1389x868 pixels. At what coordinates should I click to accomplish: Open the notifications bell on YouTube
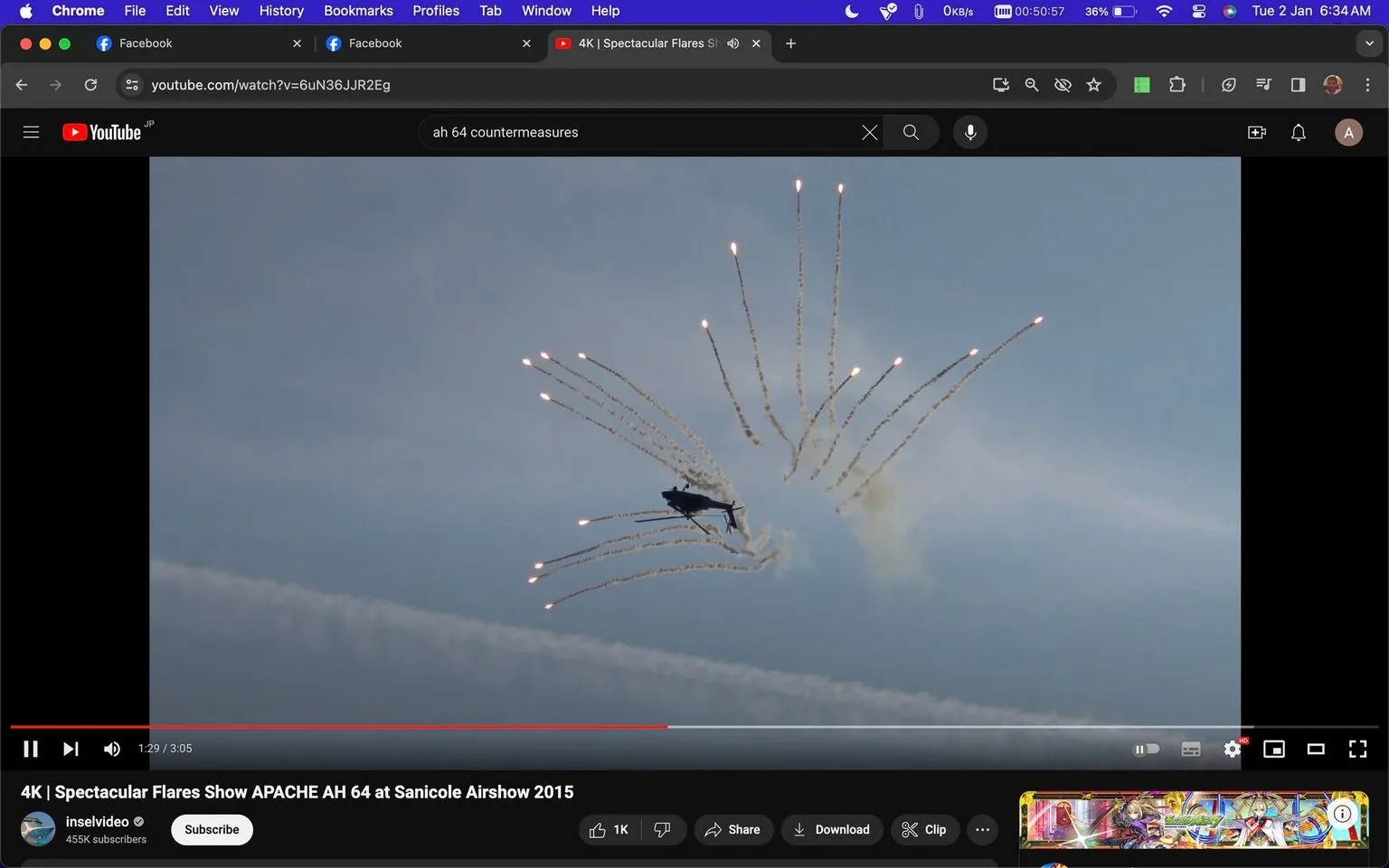(x=1298, y=132)
